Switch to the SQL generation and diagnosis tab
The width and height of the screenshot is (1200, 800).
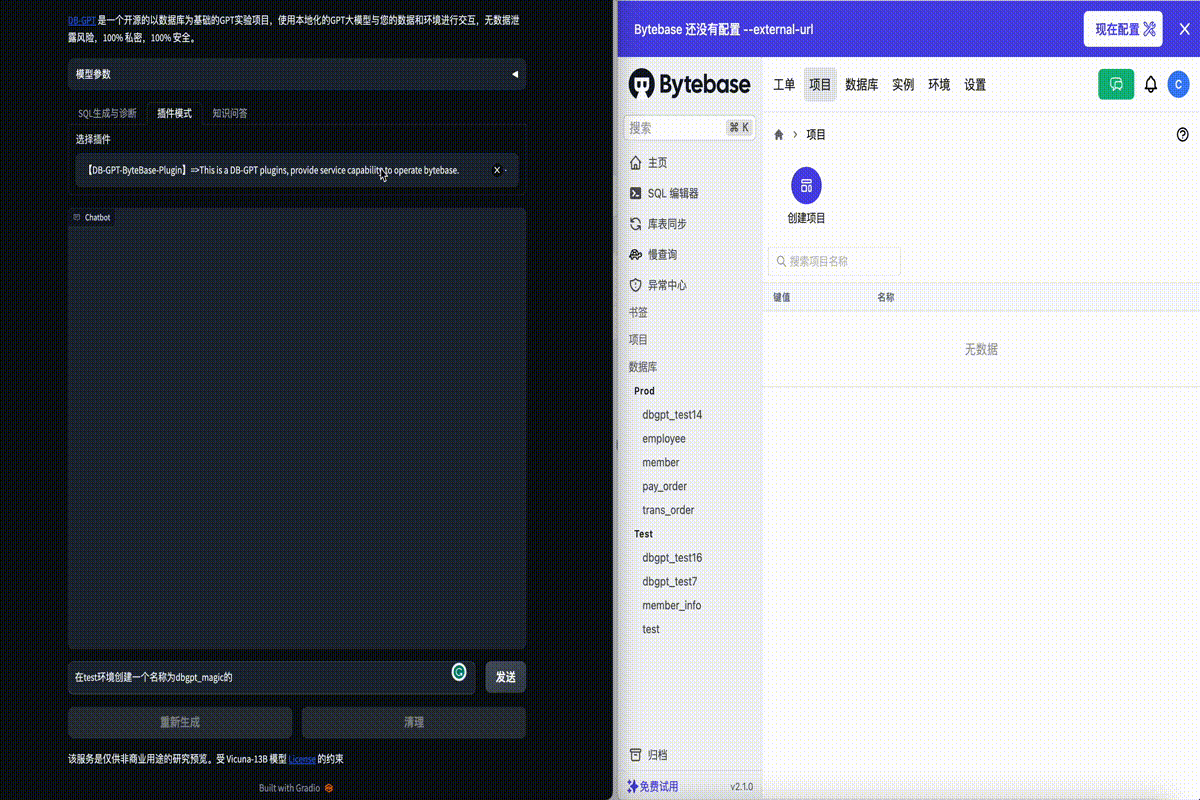pyautogui.click(x=107, y=113)
